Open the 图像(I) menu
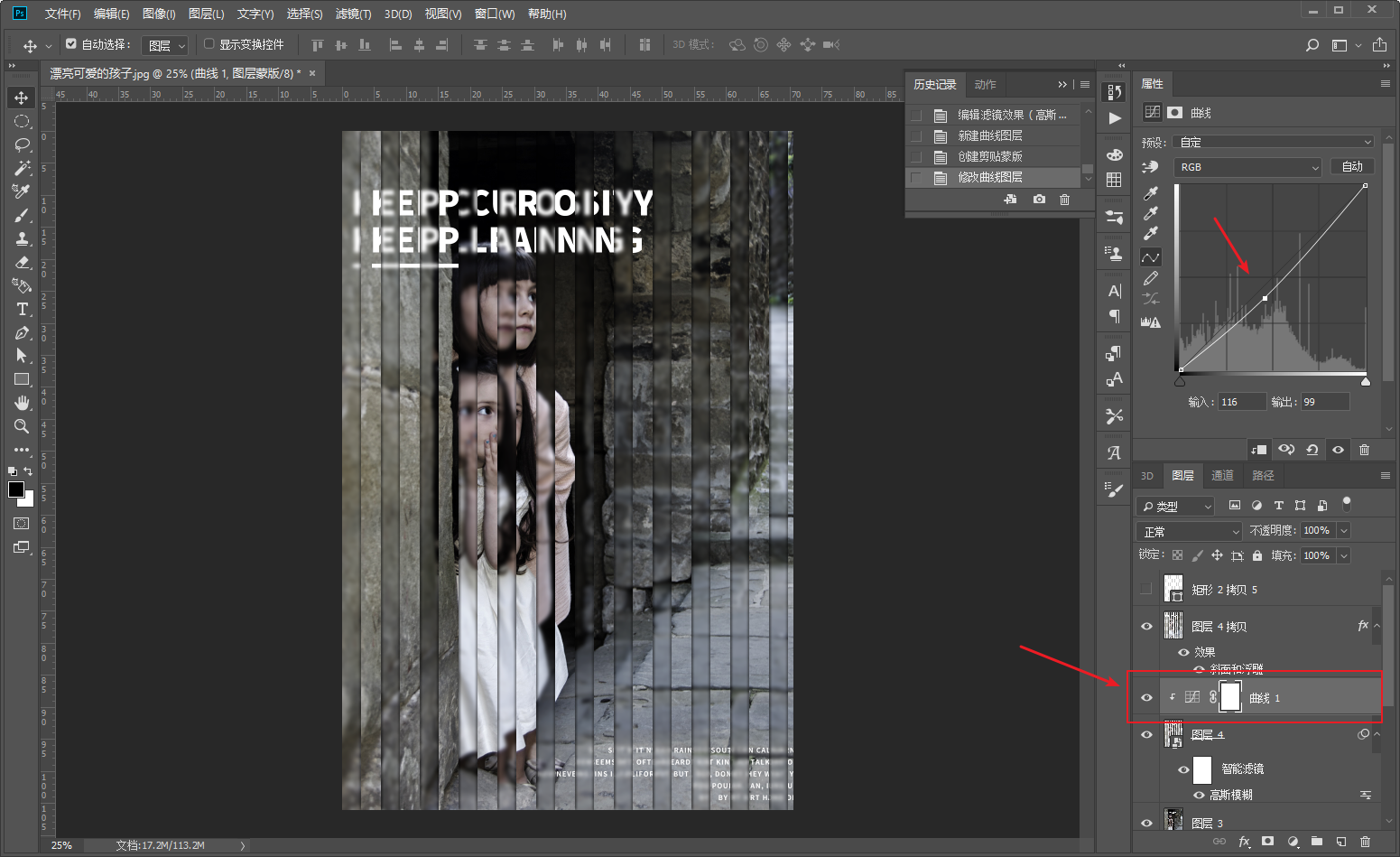Image resolution: width=1400 pixels, height=857 pixels. pyautogui.click(x=159, y=14)
